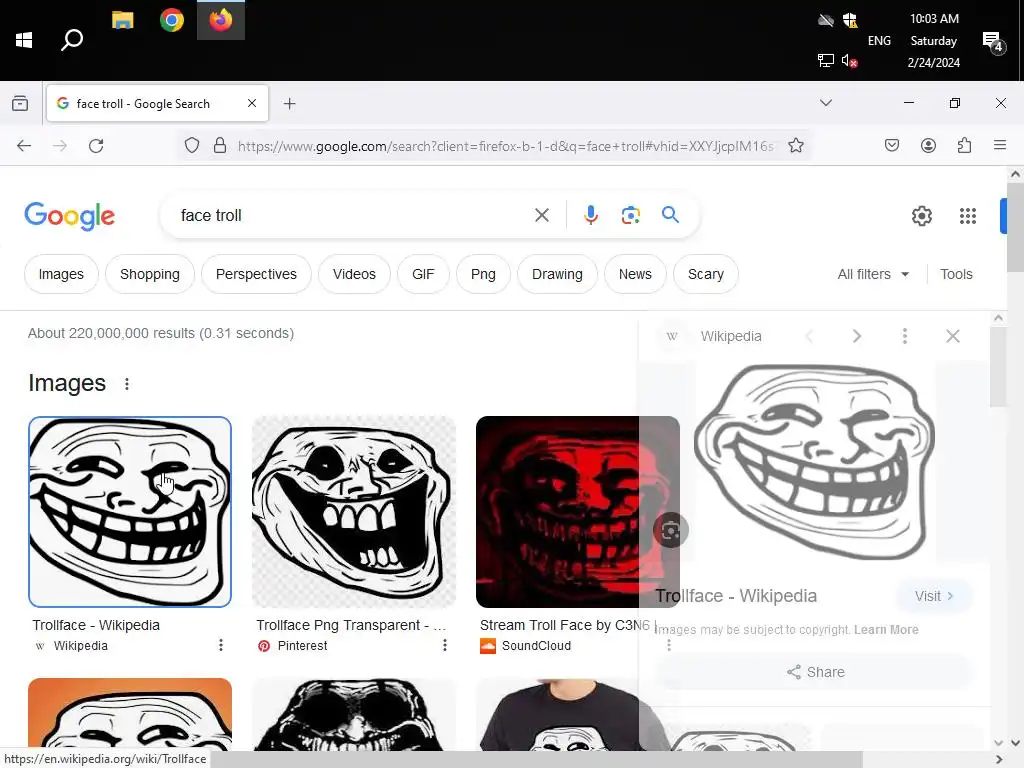Select the News filter chip

coord(635,274)
